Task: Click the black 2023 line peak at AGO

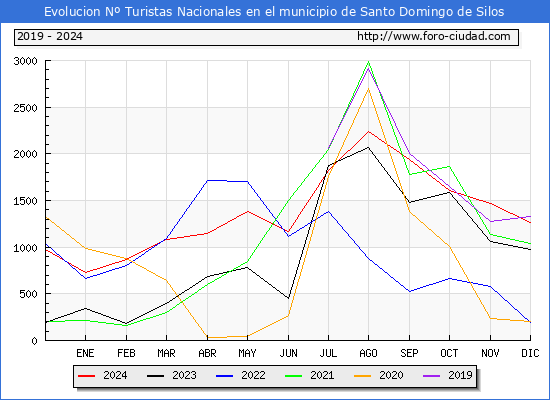Action: [368, 147]
